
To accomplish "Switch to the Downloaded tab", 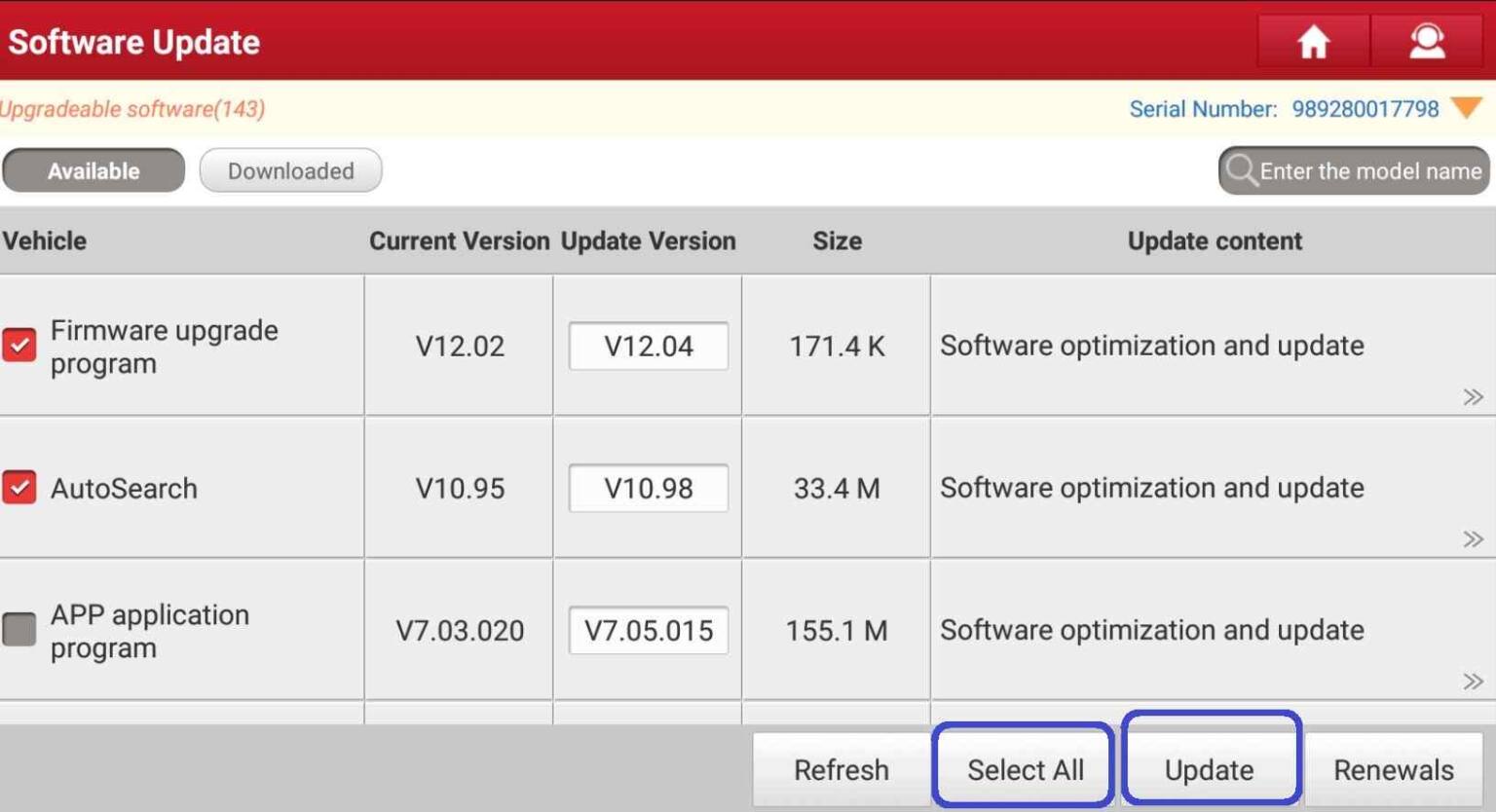I will 290,170.
